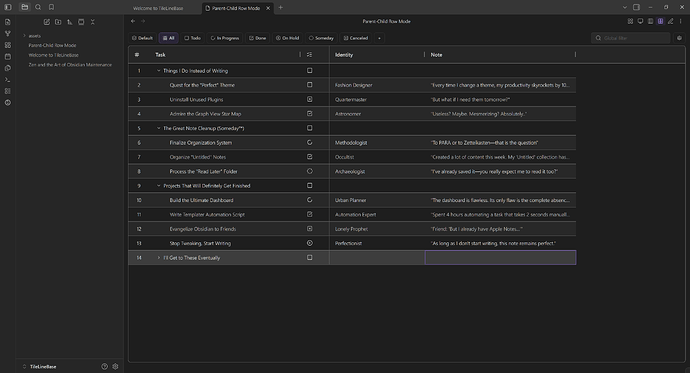Select the Methodologist identity cell
Image resolution: width=690 pixels, height=373 pixels.
pos(377,143)
